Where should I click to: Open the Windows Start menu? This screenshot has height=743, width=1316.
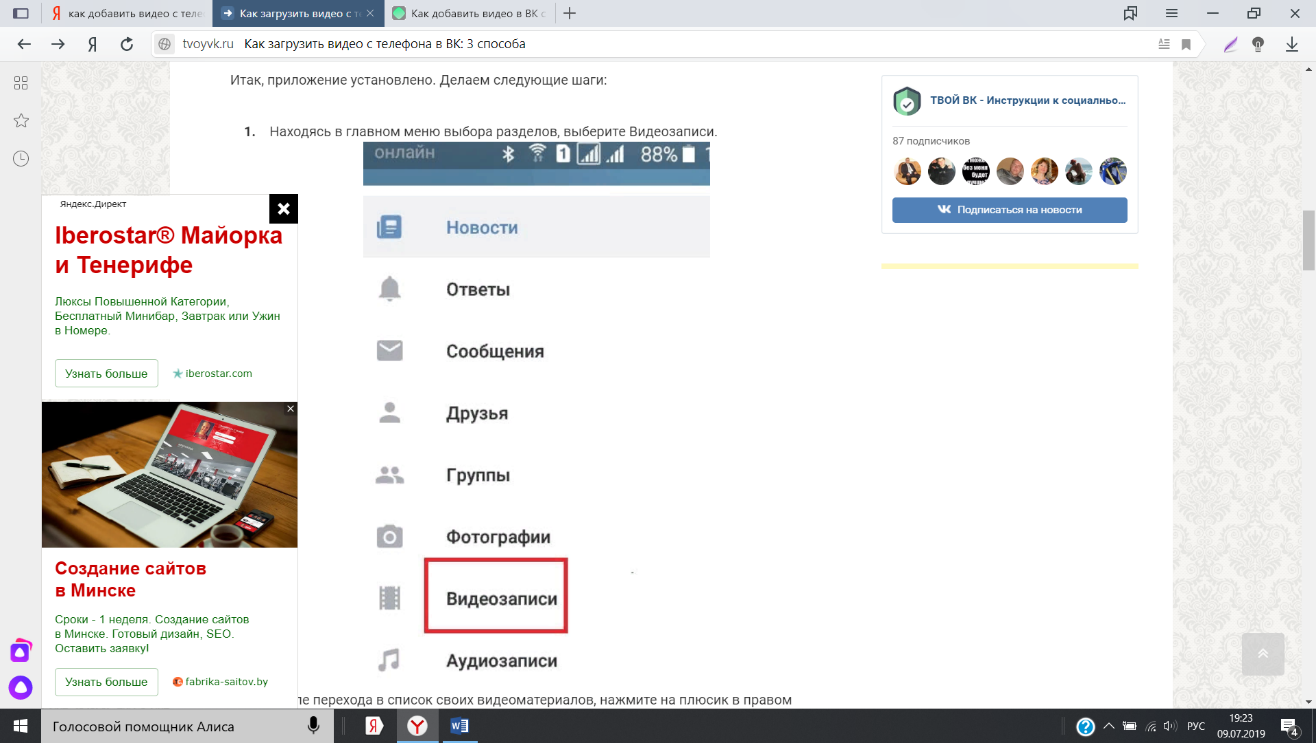coord(20,726)
